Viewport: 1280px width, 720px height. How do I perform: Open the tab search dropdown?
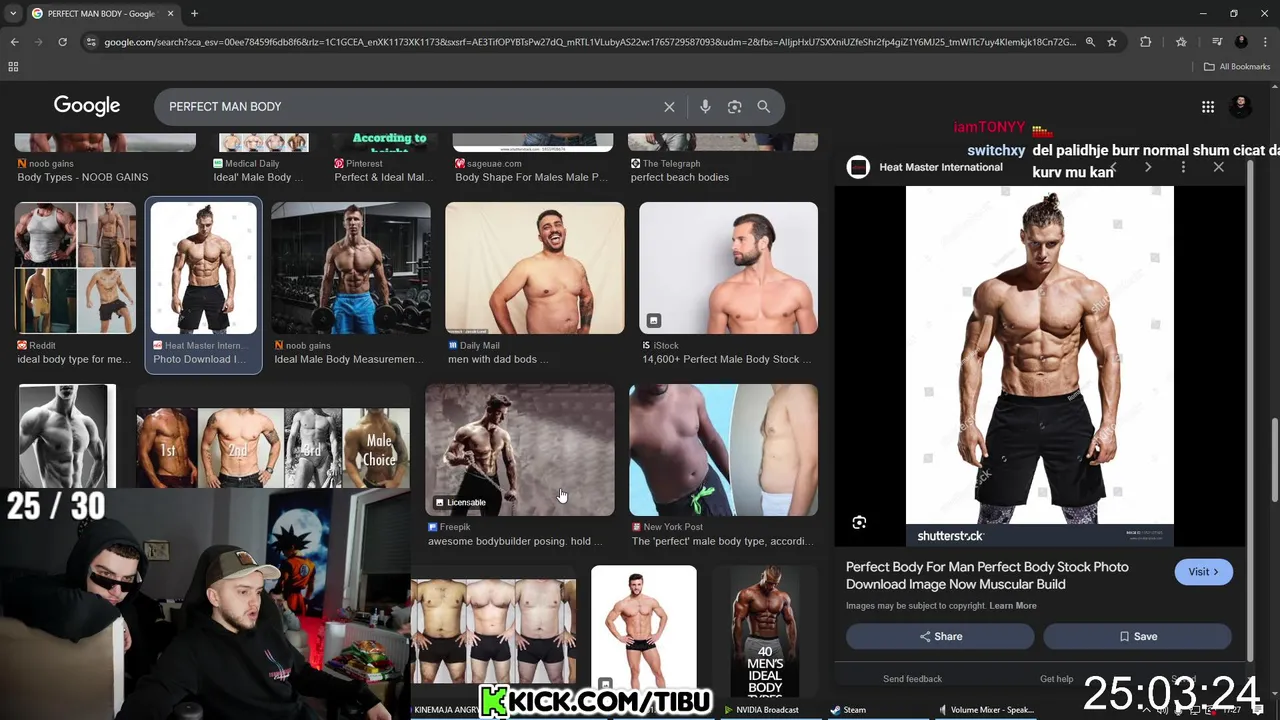click(x=13, y=14)
